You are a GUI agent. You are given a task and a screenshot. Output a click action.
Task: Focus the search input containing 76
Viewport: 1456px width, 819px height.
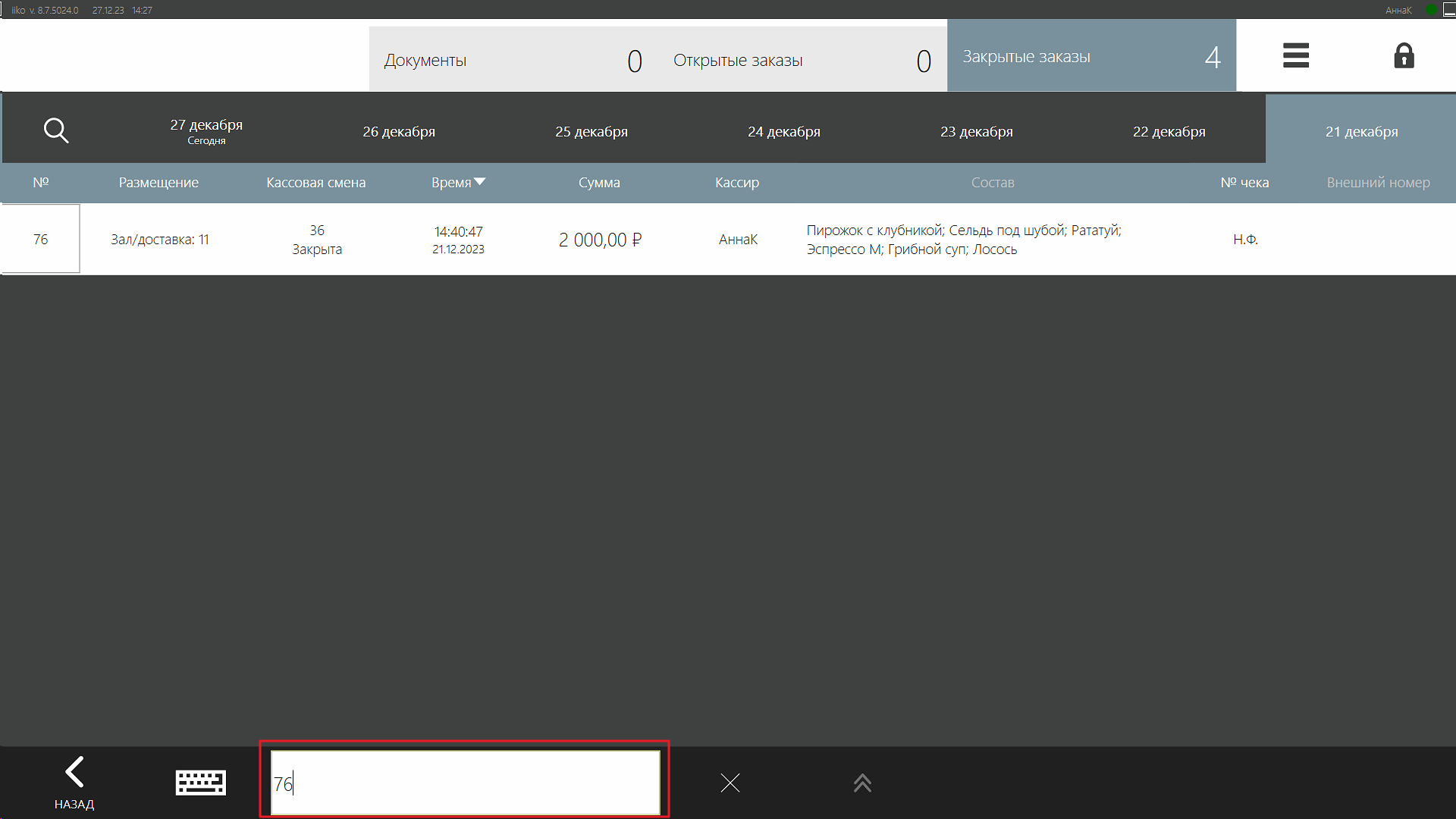pyautogui.click(x=465, y=783)
